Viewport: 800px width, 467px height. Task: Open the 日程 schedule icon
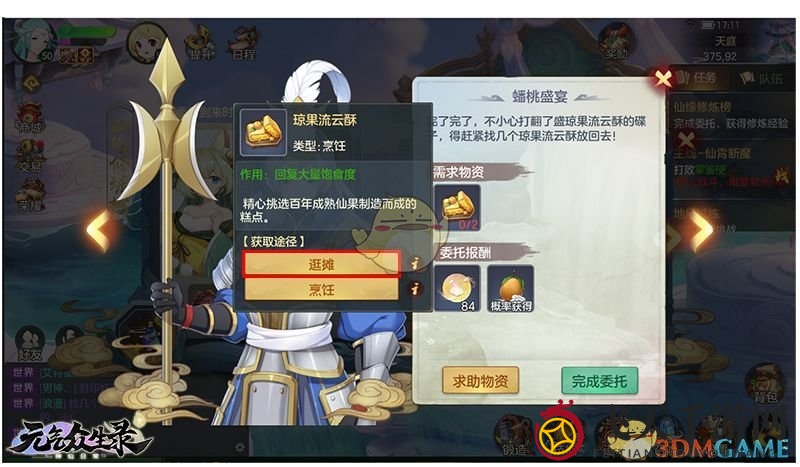click(x=243, y=42)
